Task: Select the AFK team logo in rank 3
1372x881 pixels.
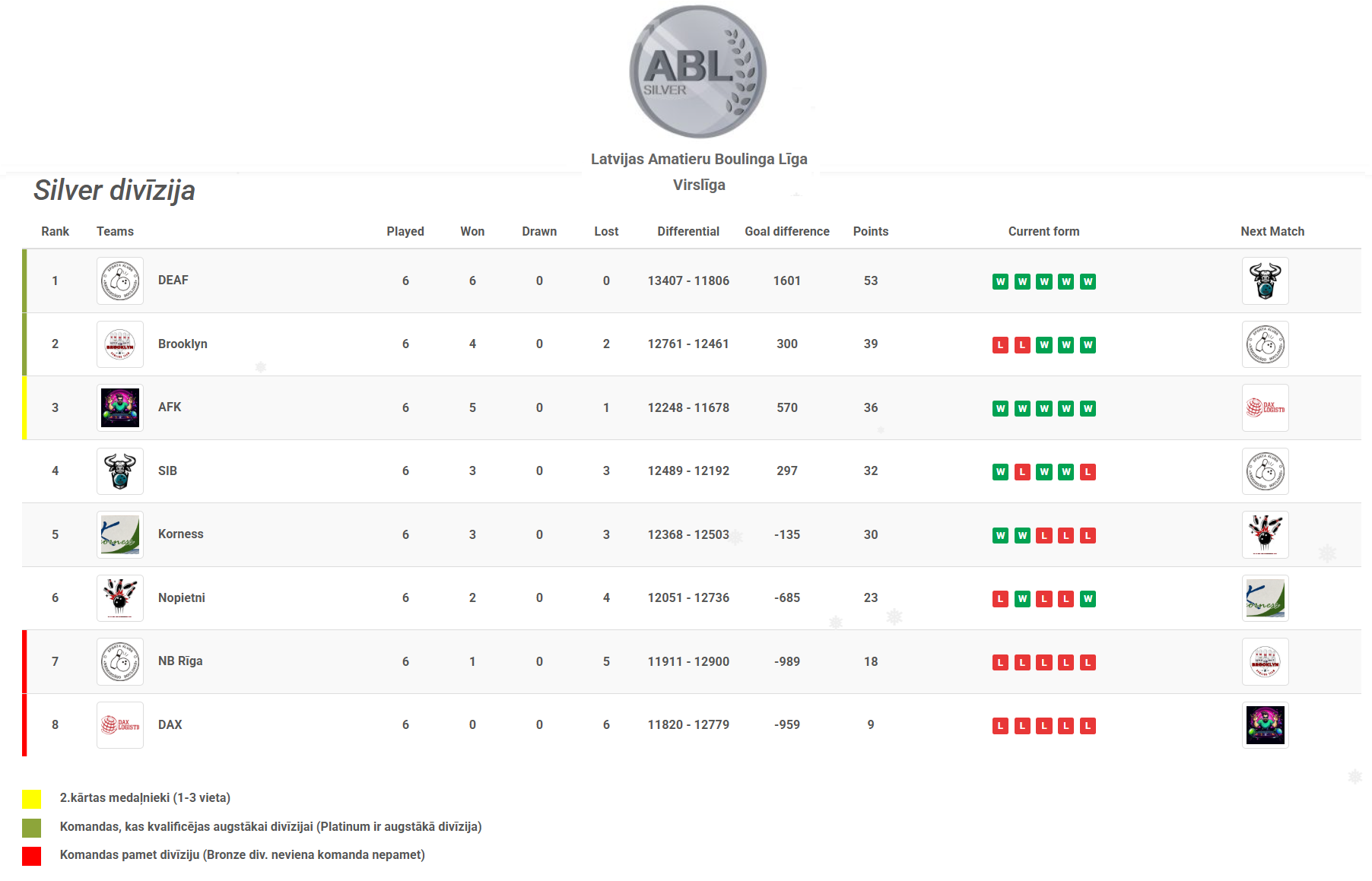Action: point(120,407)
